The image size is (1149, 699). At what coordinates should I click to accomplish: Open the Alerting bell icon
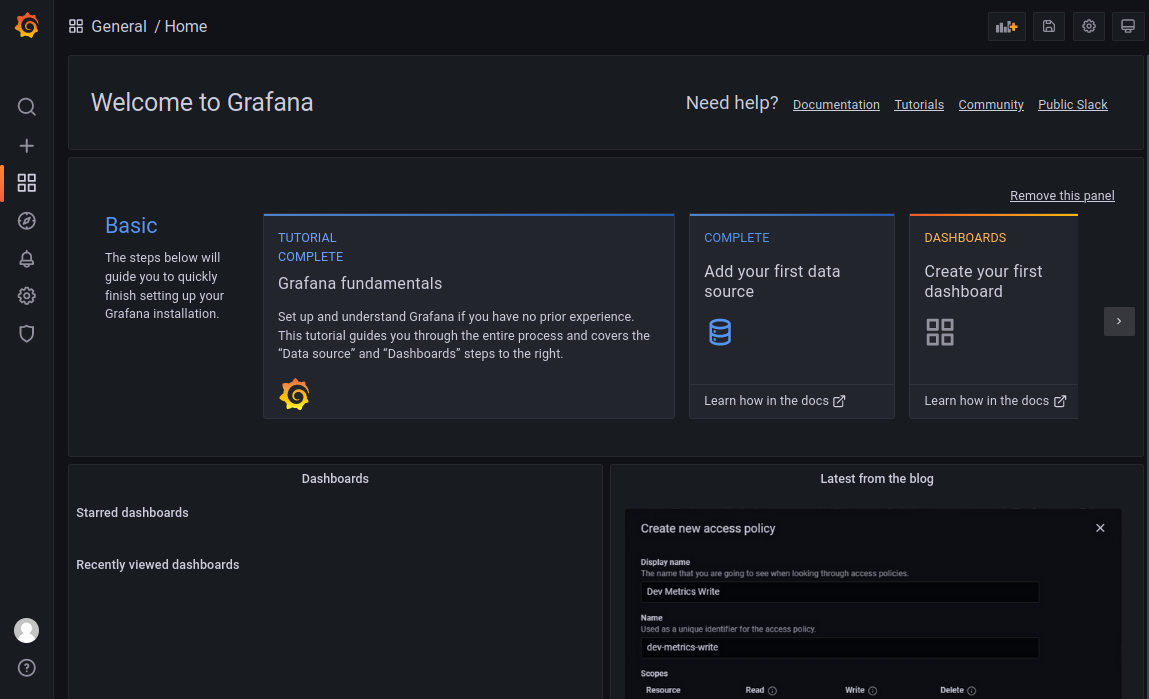tap(26, 259)
